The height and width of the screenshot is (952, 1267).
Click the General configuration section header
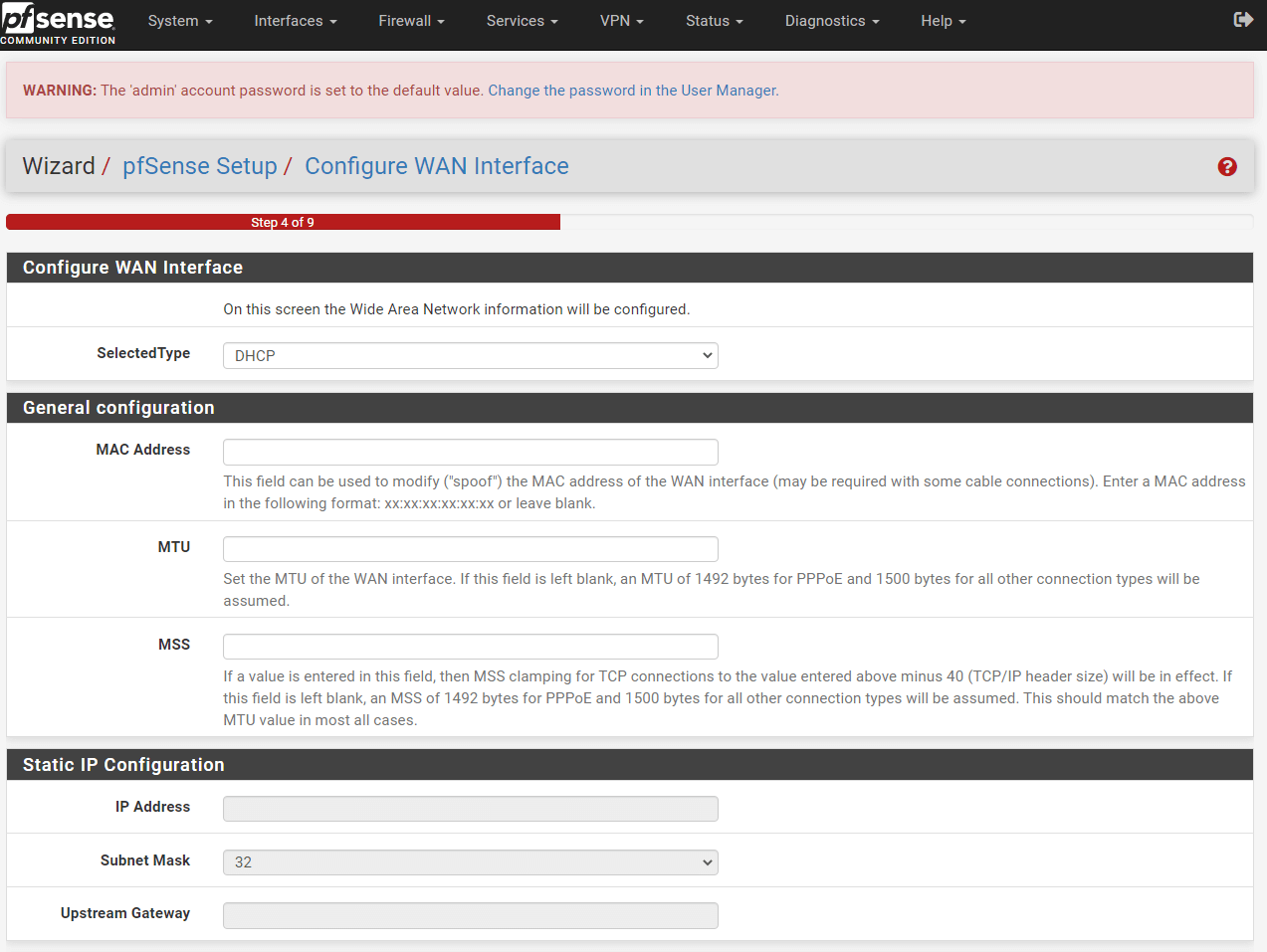click(629, 408)
